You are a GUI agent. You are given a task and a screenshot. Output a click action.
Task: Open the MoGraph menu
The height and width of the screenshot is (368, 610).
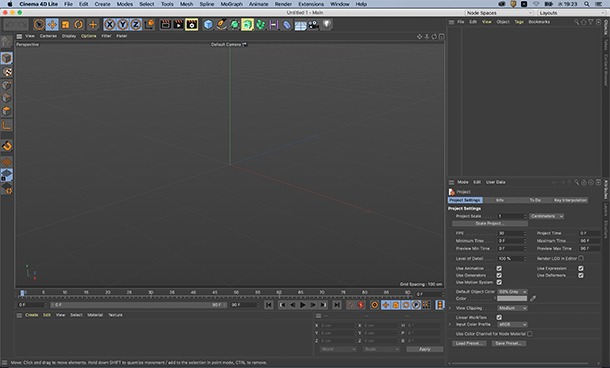point(231,4)
